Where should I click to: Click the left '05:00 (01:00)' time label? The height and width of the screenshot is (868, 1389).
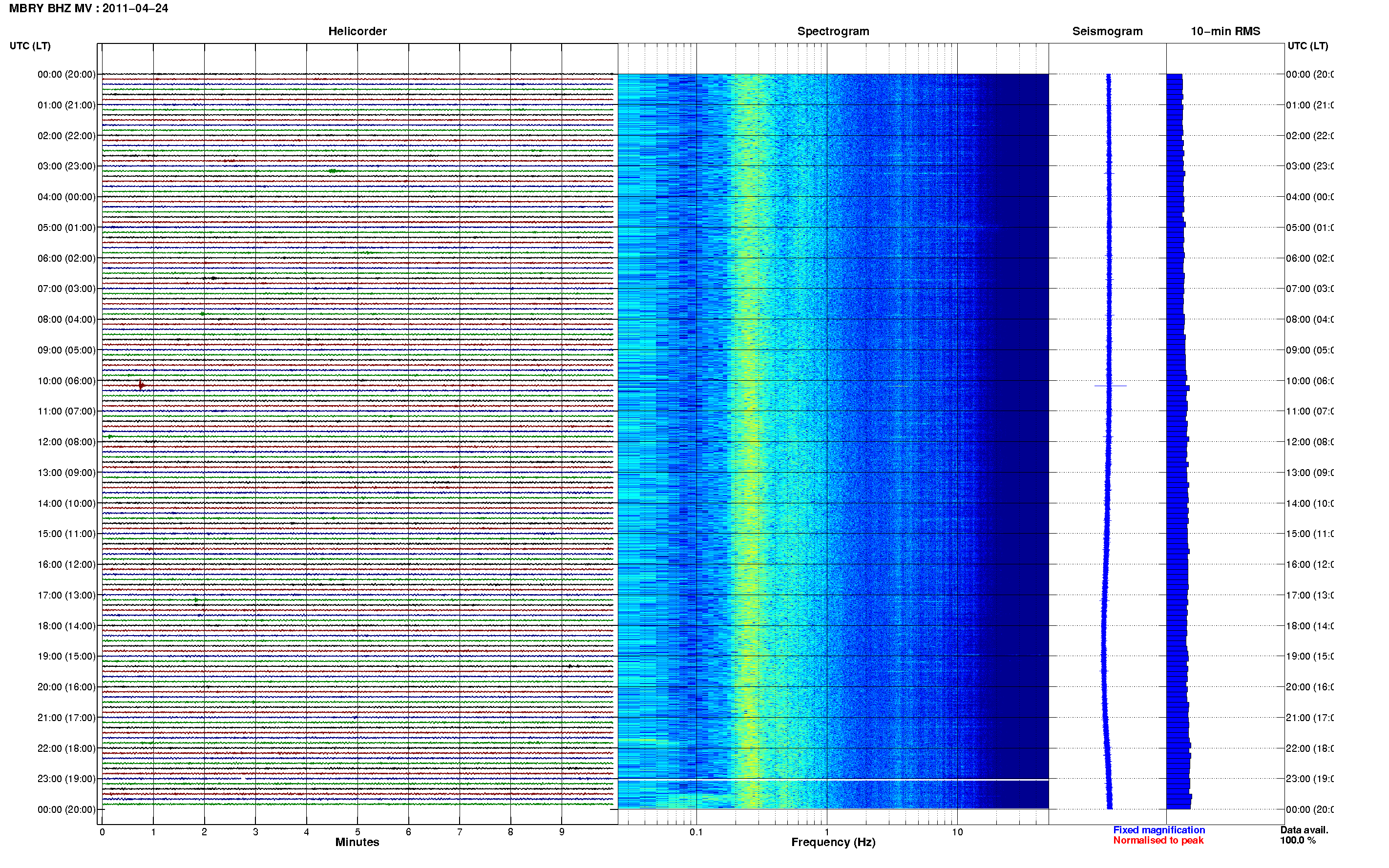[66, 228]
